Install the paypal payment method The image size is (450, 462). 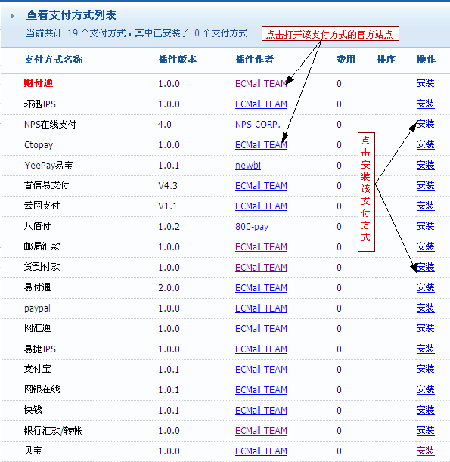[x=425, y=308]
